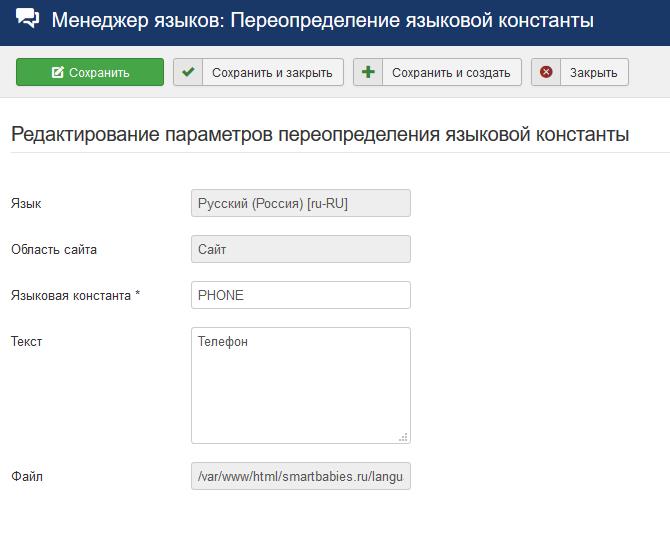This screenshot has height=556, width=670.
Task: Click the resize grip of the Текст textarea
Action: (403, 436)
